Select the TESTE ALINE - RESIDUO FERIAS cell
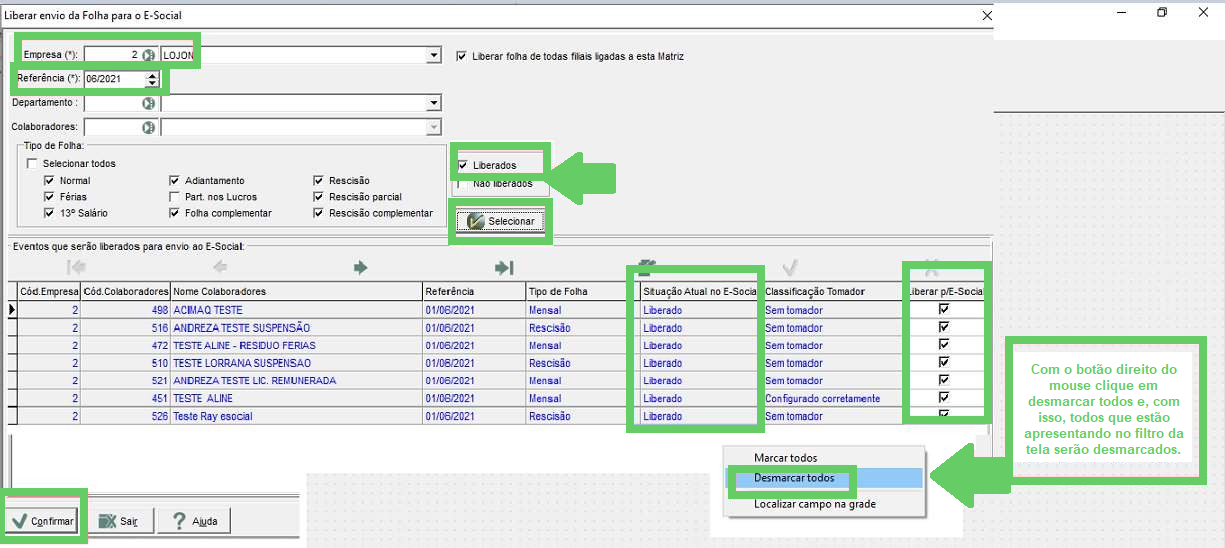The width and height of the screenshot is (1225, 548). coord(296,345)
